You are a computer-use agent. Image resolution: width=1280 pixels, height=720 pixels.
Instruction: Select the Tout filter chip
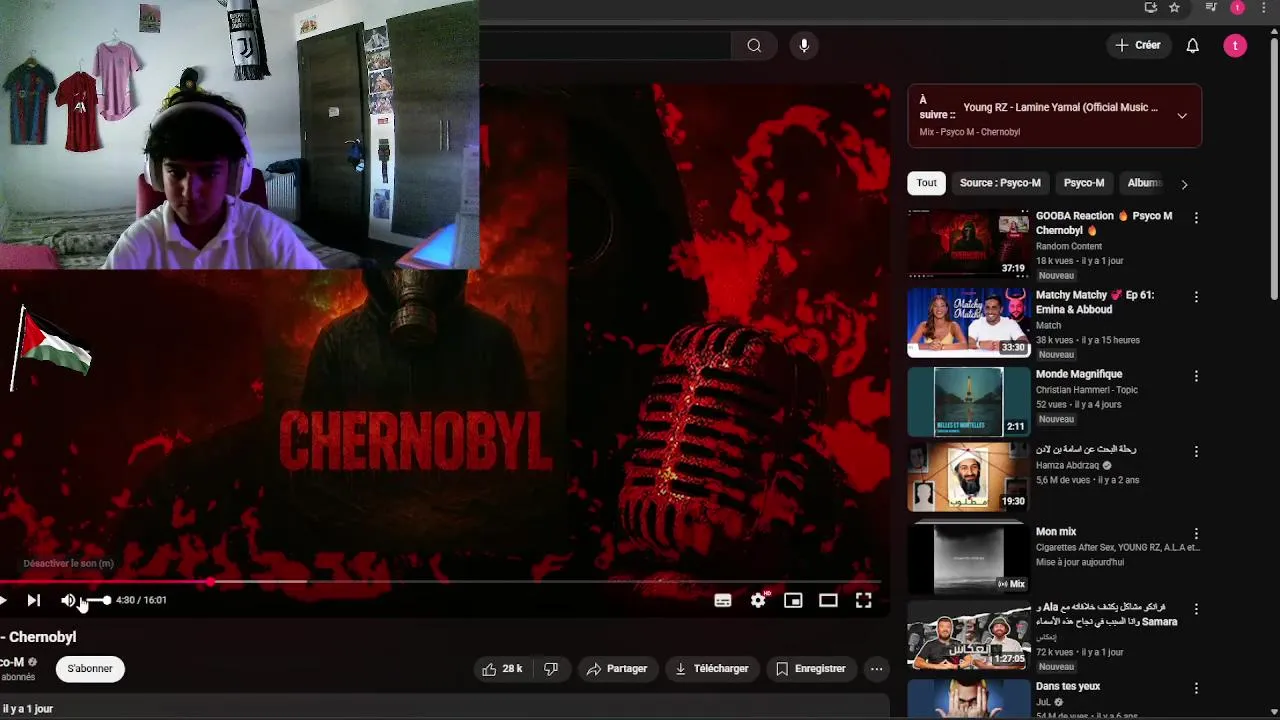click(927, 183)
